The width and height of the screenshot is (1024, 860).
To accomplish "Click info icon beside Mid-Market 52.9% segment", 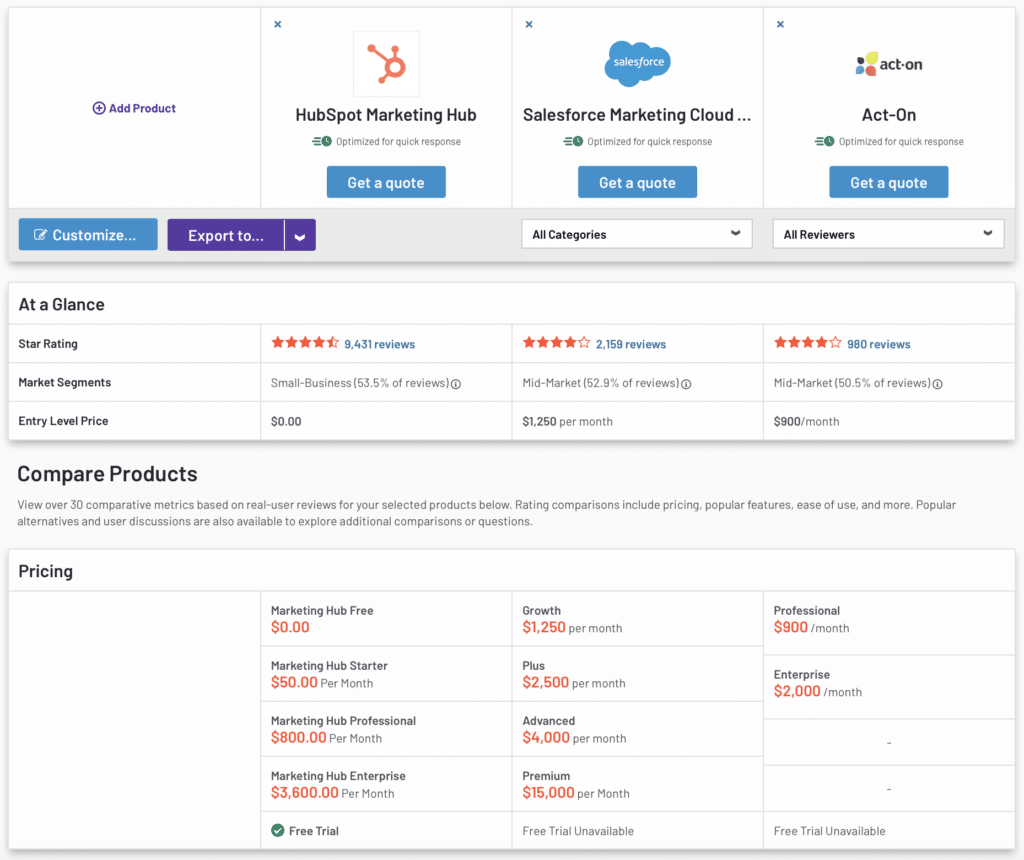I will click(x=686, y=384).
